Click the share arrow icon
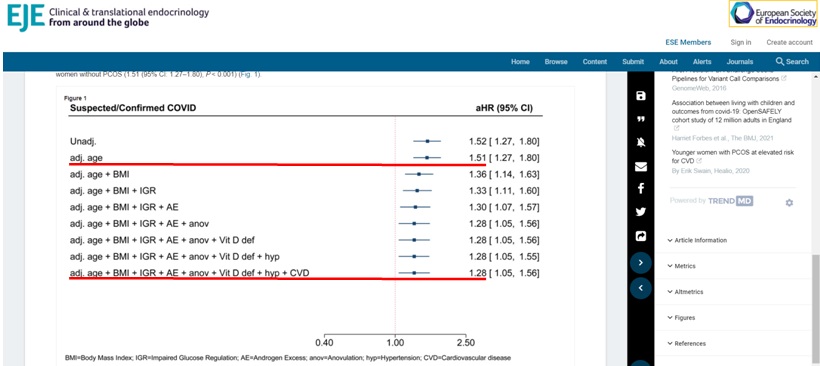820x366 pixels. coord(641,236)
